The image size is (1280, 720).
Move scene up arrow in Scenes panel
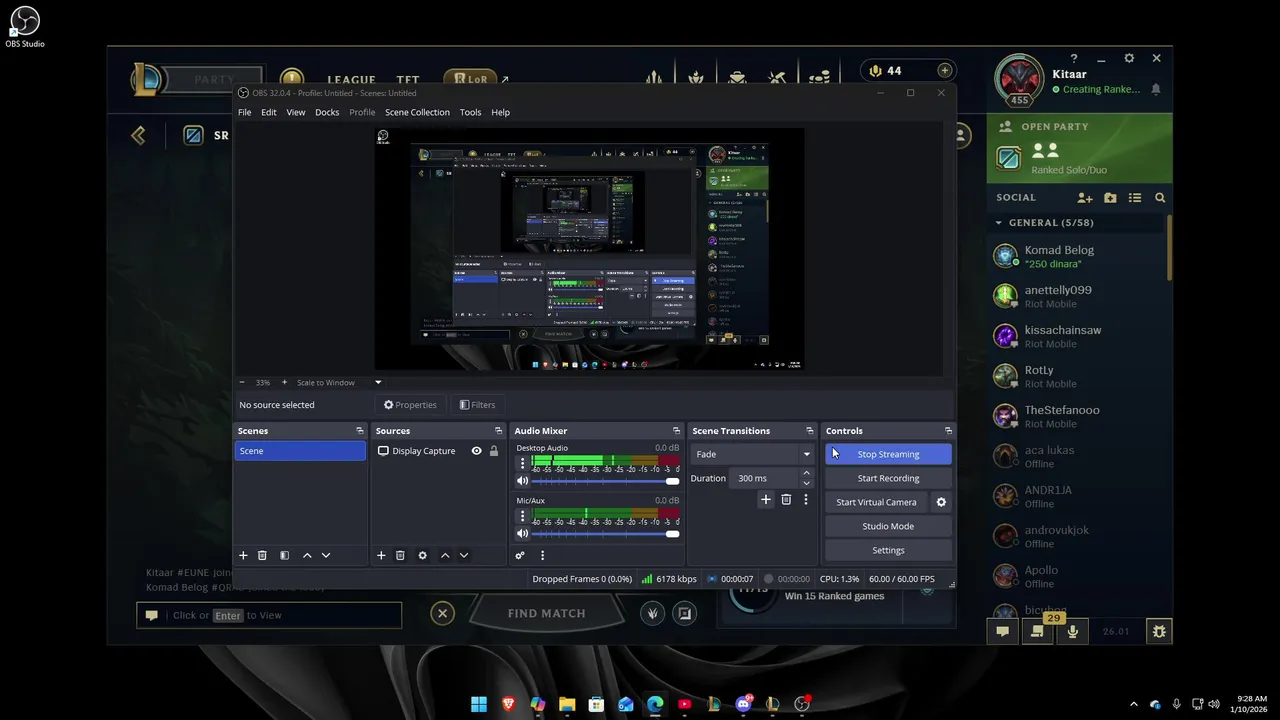(307, 555)
